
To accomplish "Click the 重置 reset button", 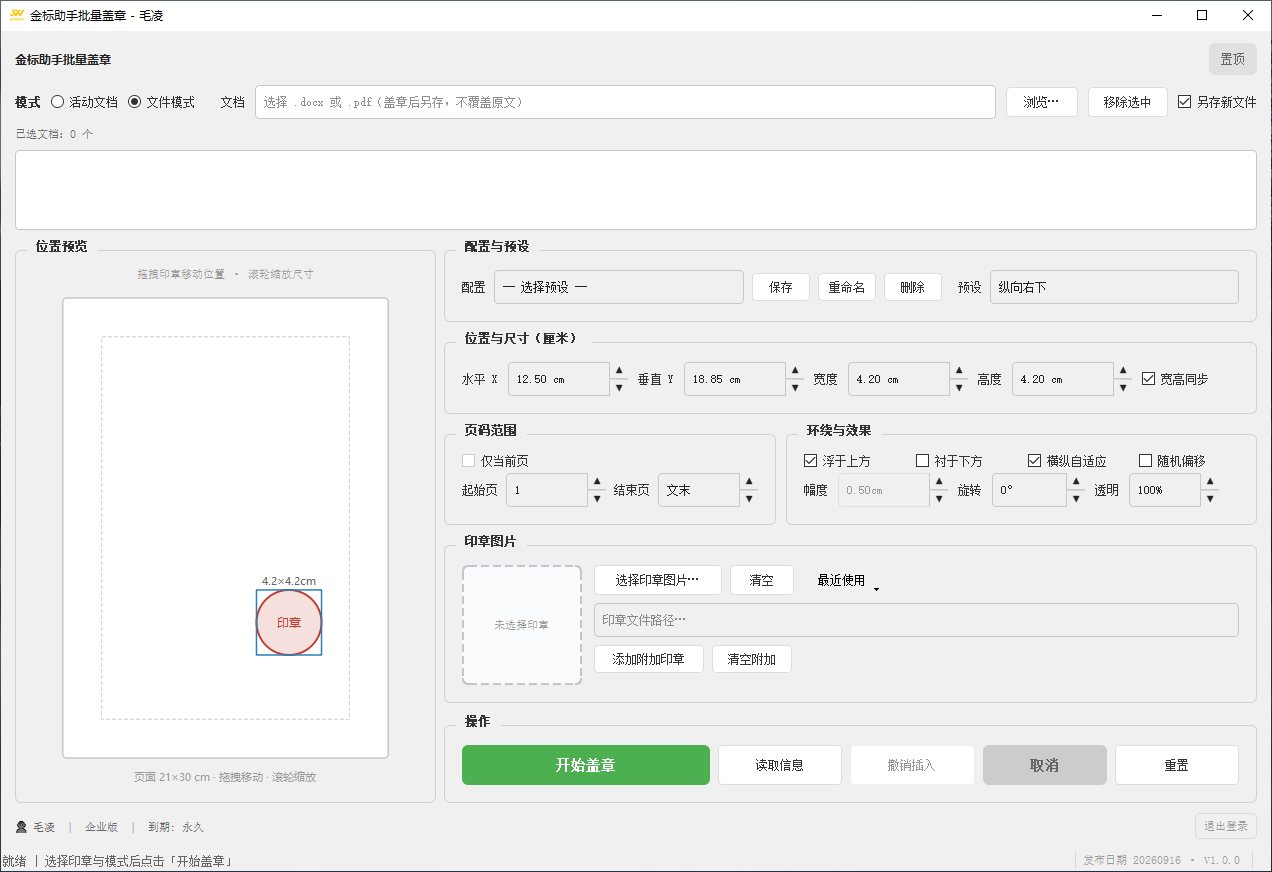I will coord(1177,765).
